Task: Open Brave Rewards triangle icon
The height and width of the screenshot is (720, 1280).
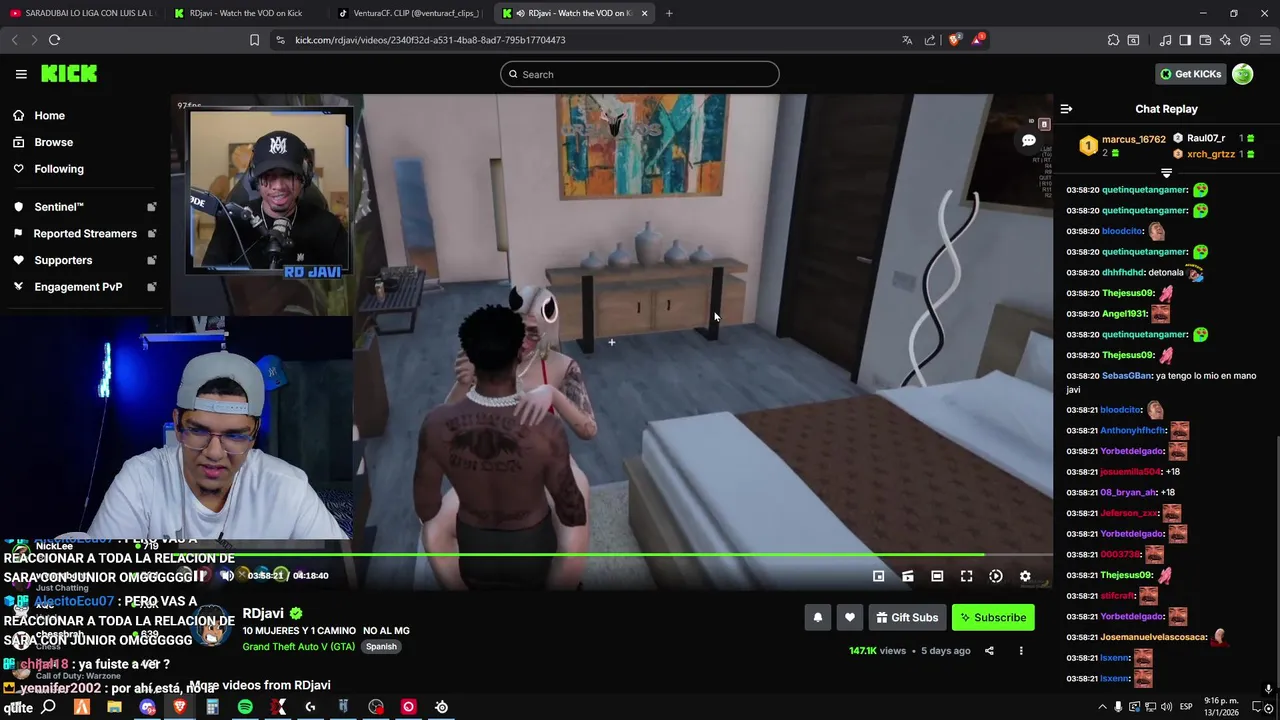Action: point(979,40)
